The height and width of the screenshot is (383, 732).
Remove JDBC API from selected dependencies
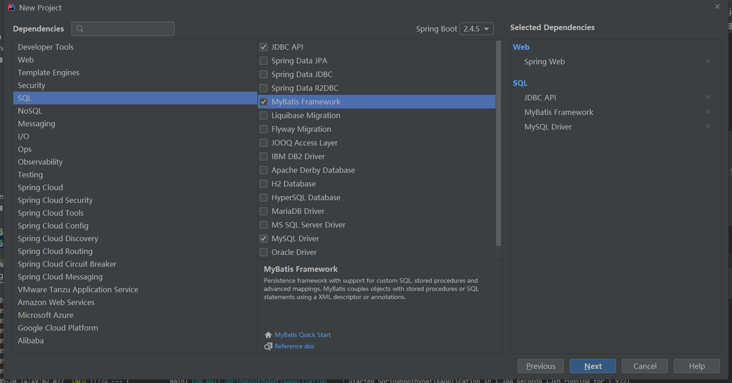(708, 97)
